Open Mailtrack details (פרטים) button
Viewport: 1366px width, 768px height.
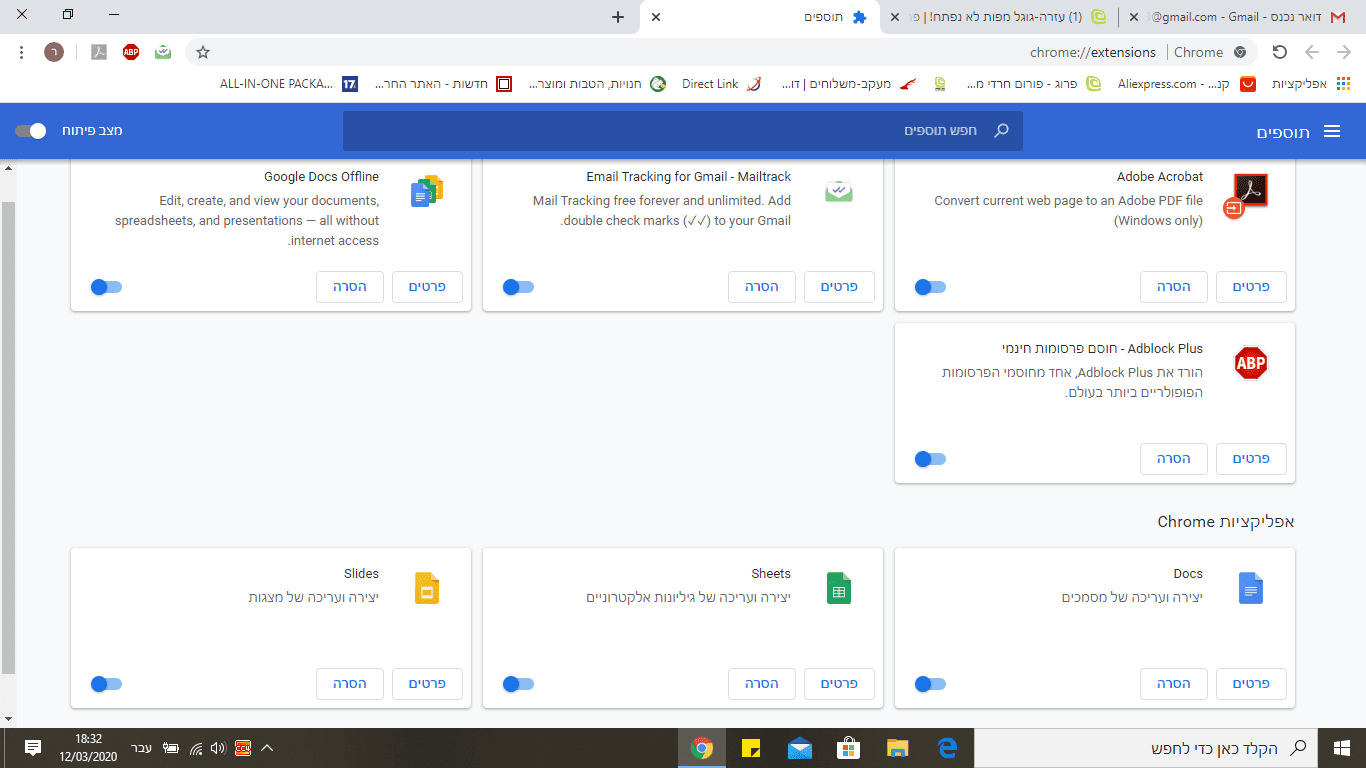coord(839,287)
